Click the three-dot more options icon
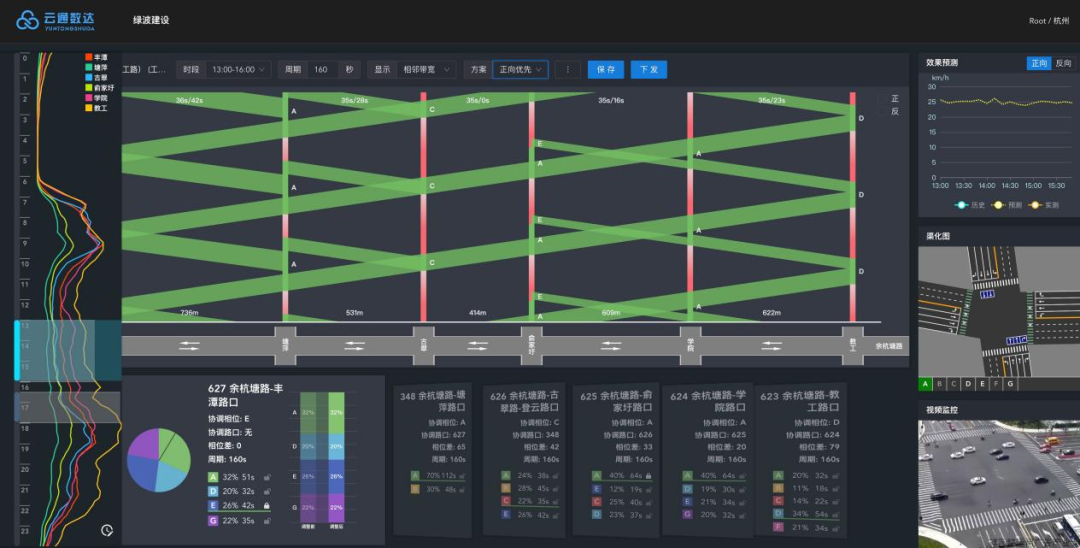 pyautogui.click(x=567, y=70)
